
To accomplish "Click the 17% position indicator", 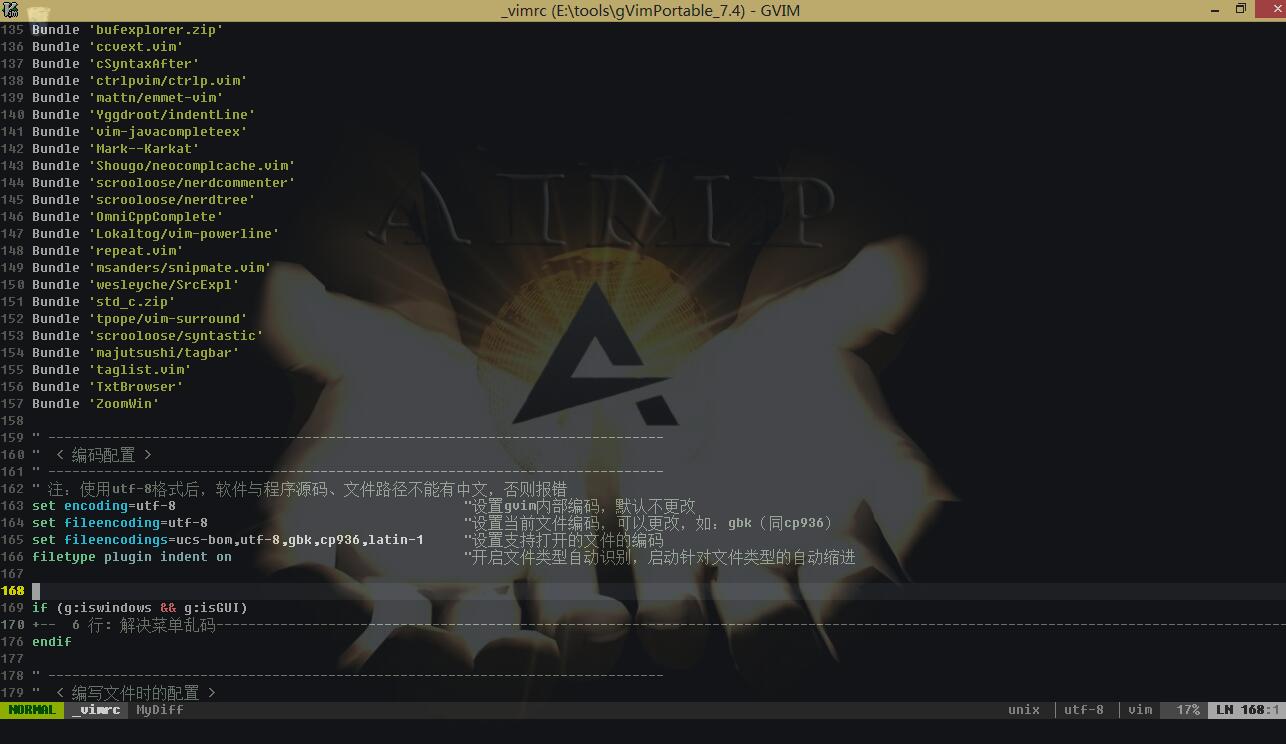I will [x=1188, y=710].
